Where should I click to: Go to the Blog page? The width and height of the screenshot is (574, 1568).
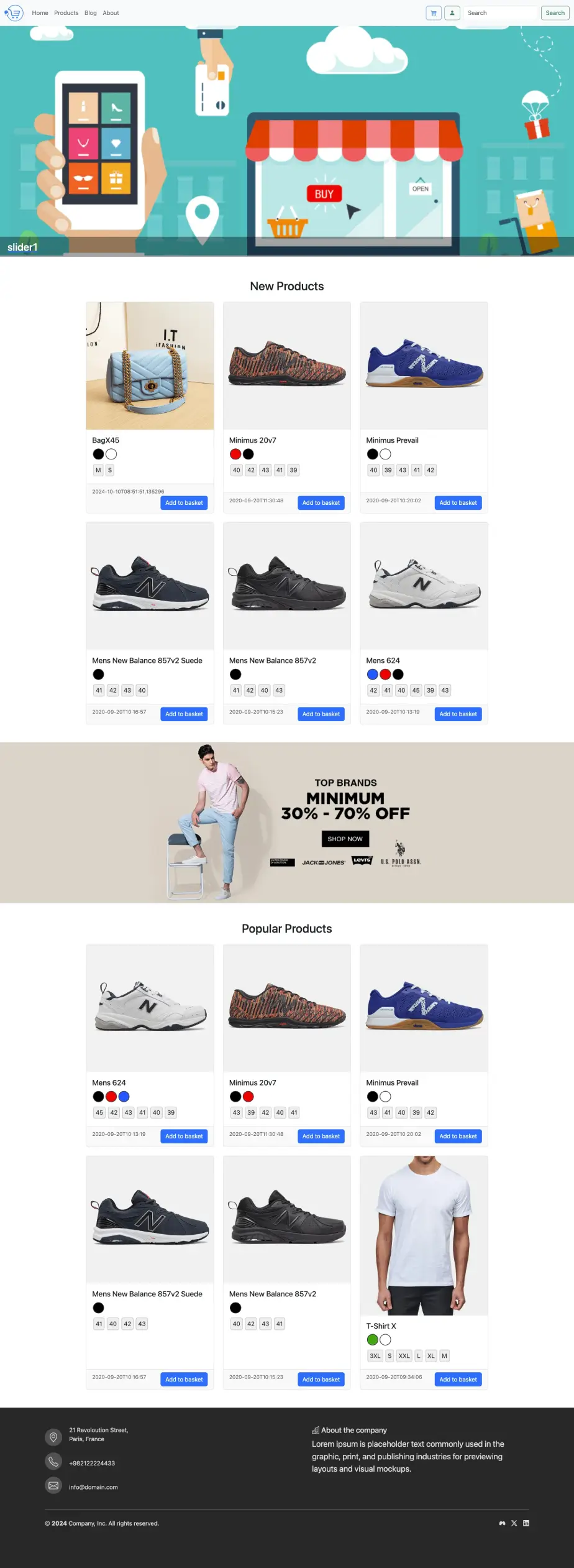coord(91,13)
